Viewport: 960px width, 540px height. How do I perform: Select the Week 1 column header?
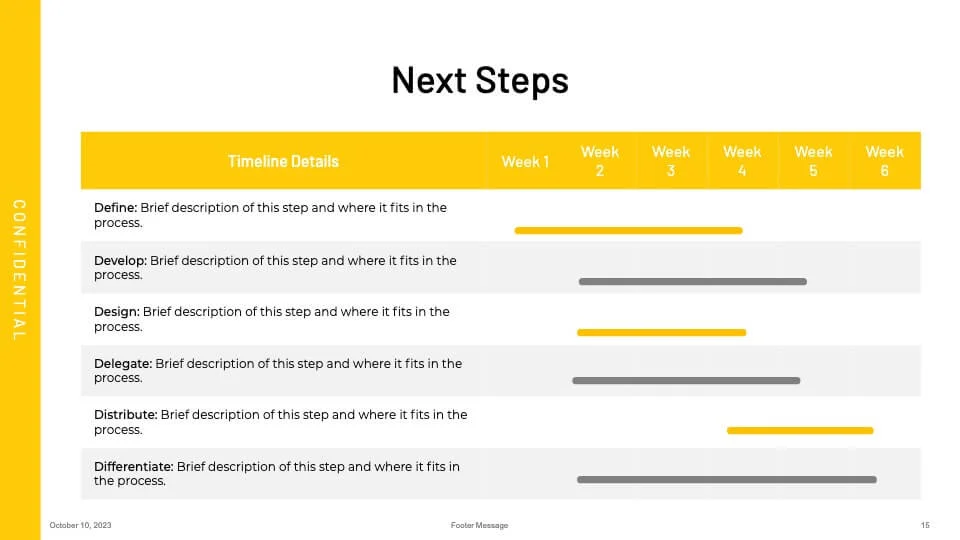click(525, 162)
